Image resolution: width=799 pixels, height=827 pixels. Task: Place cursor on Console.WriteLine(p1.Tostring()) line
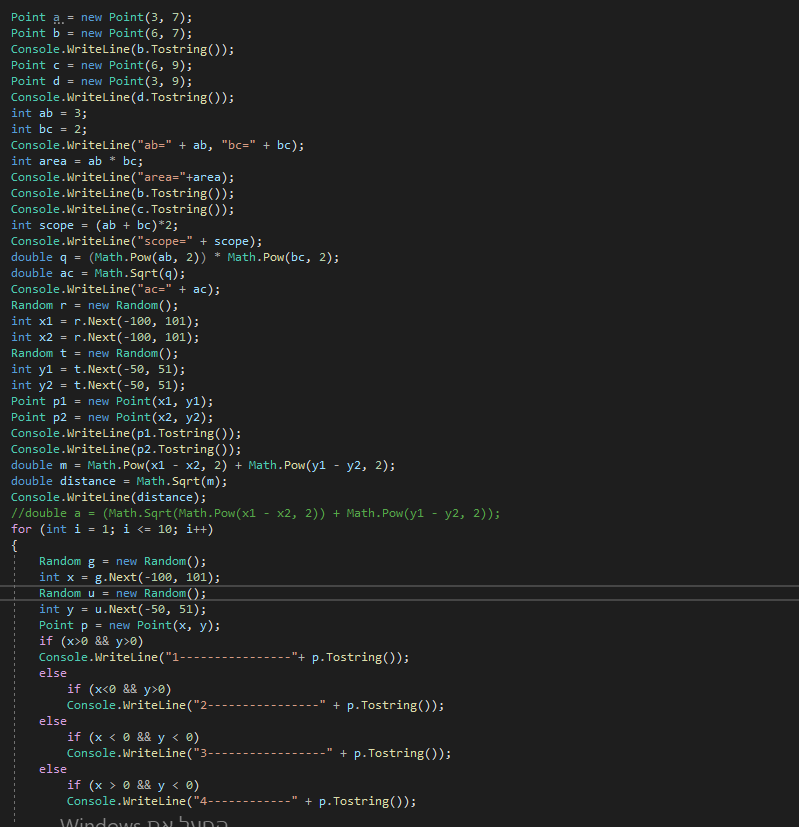(126, 434)
